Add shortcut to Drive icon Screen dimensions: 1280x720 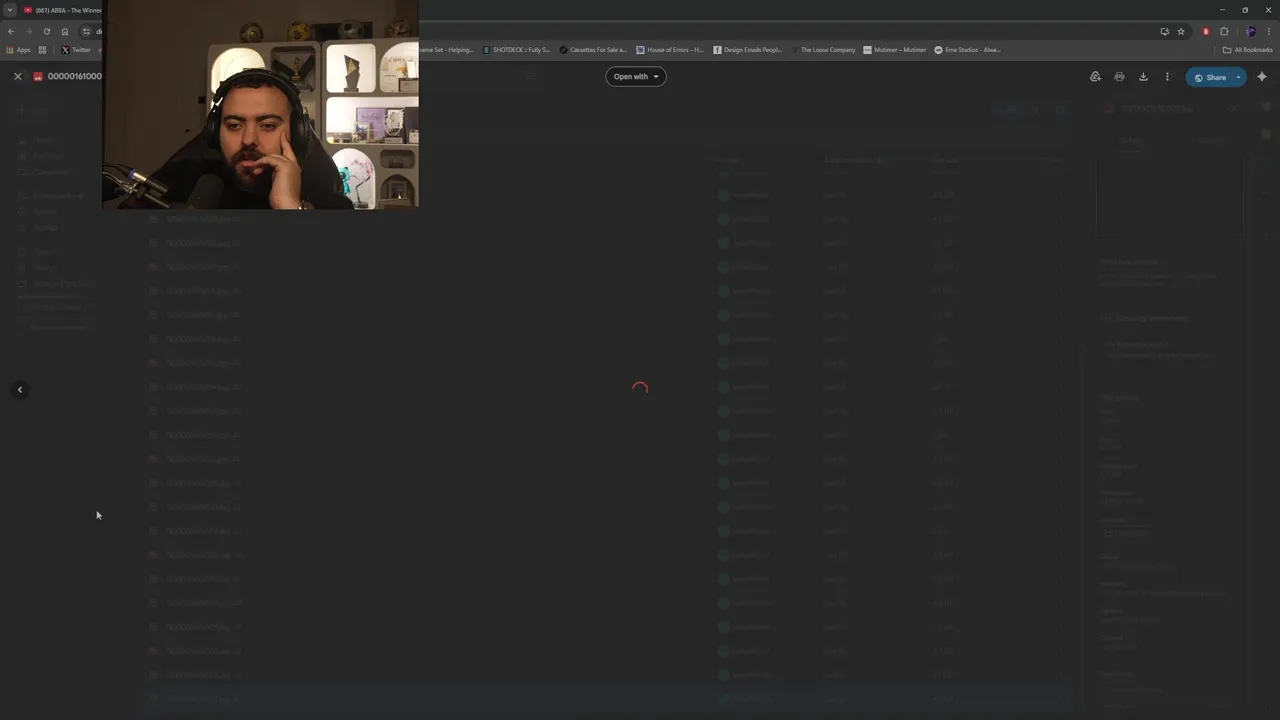point(1095,77)
